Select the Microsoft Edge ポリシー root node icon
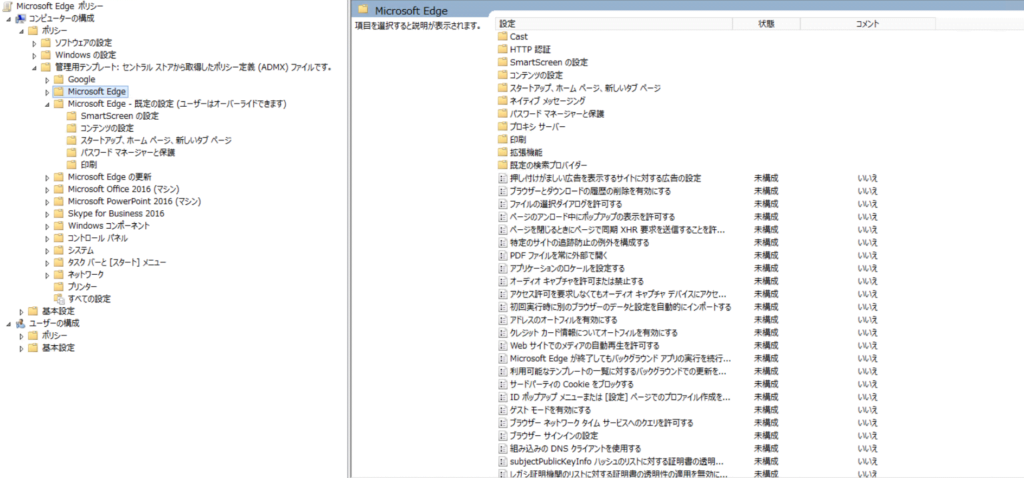 7,6
